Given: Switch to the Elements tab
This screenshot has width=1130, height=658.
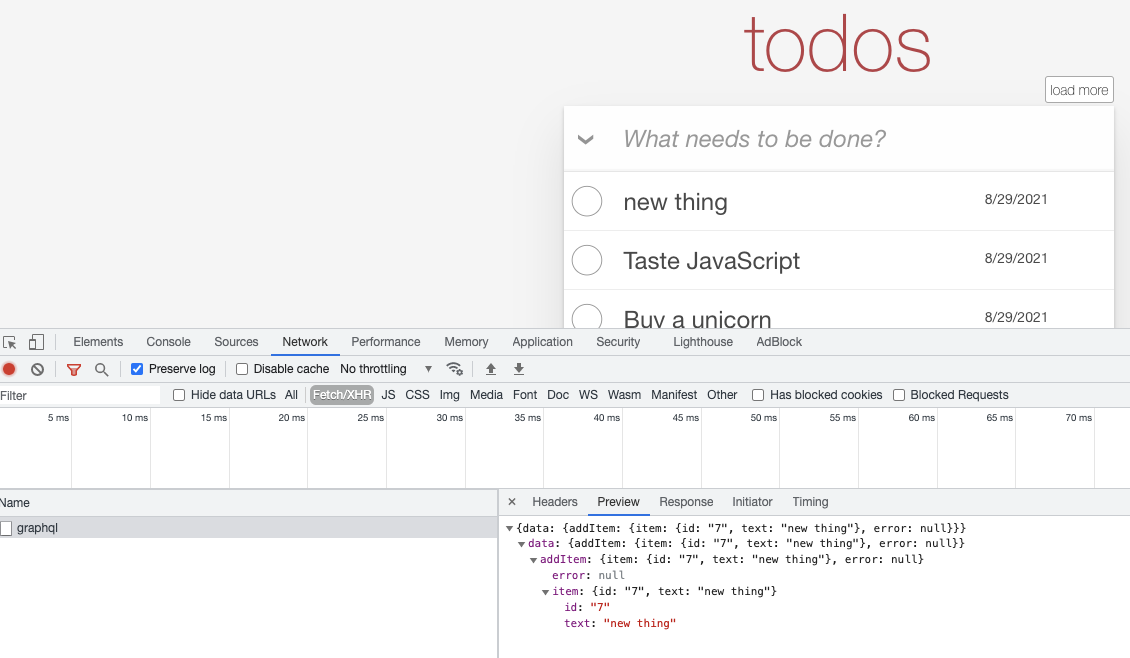Looking at the screenshot, I should pyautogui.click(x=98, y=342).
